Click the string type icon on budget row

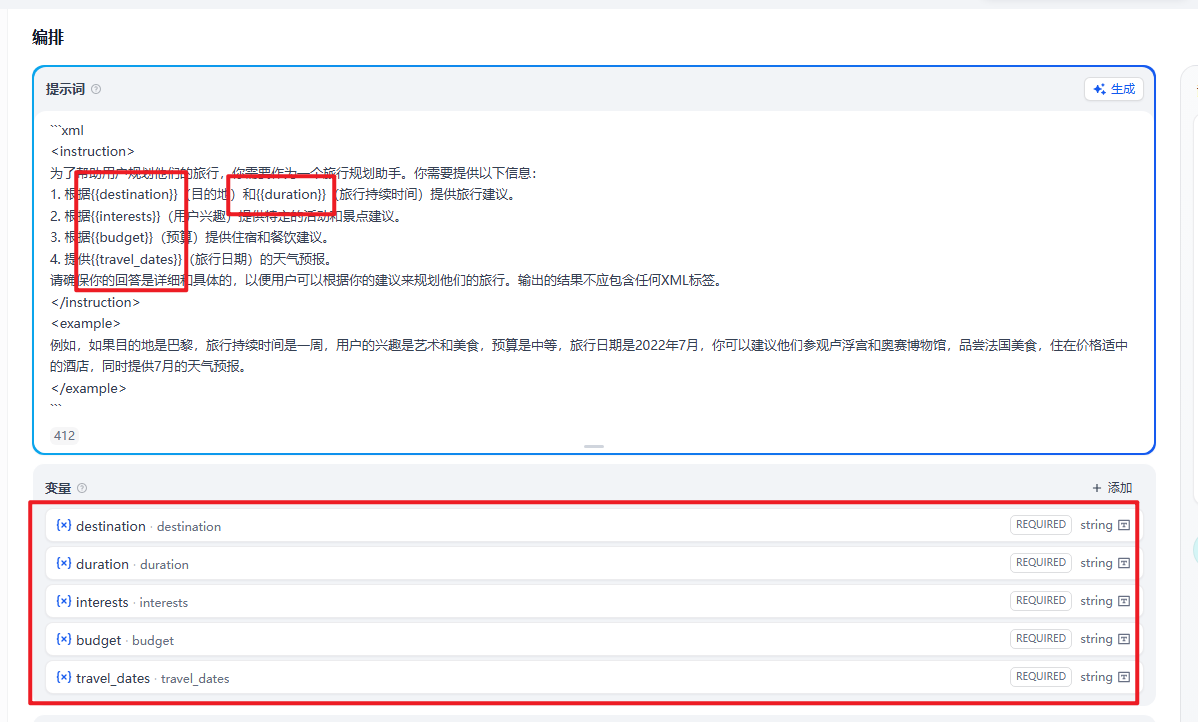tap(1124, 639)
